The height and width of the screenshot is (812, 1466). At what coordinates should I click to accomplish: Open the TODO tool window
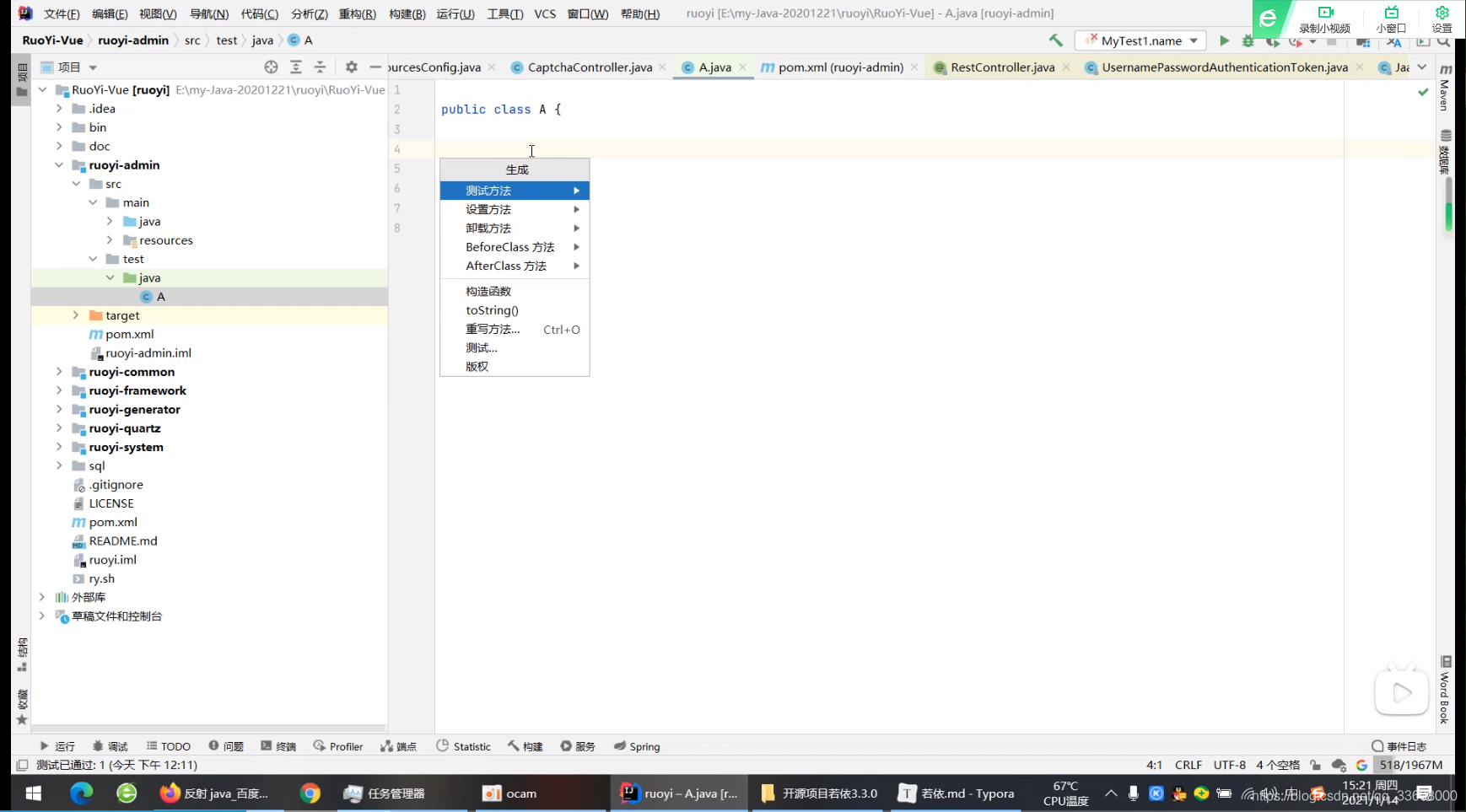coord(169,746)
